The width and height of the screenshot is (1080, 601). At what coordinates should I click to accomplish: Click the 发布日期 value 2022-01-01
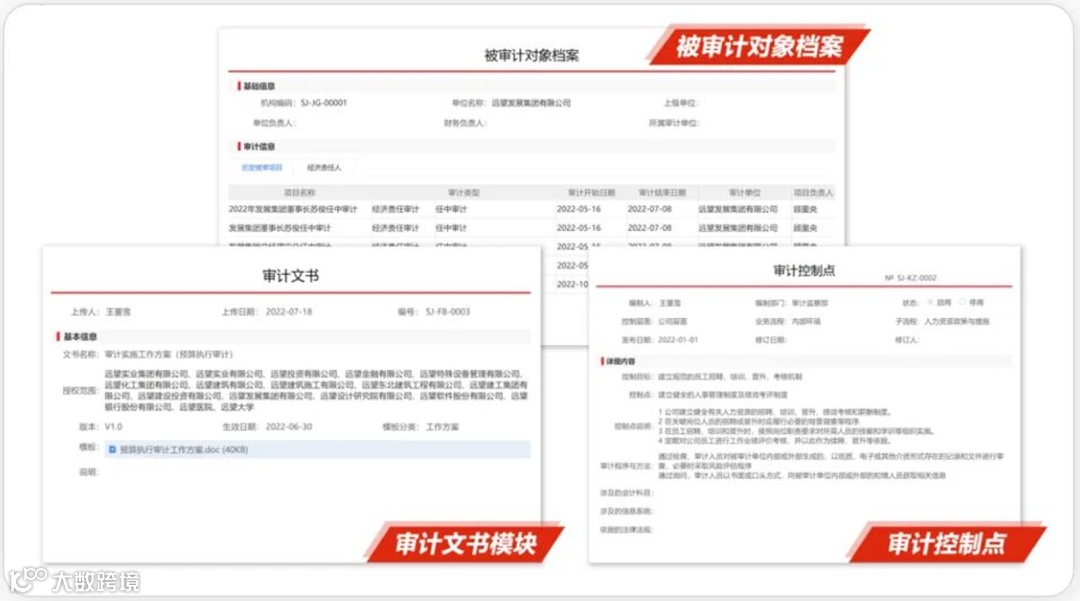678,340
